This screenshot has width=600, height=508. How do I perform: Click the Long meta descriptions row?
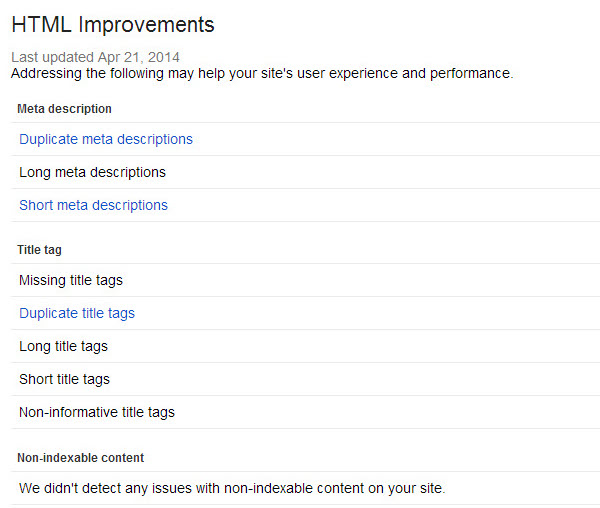305,172
